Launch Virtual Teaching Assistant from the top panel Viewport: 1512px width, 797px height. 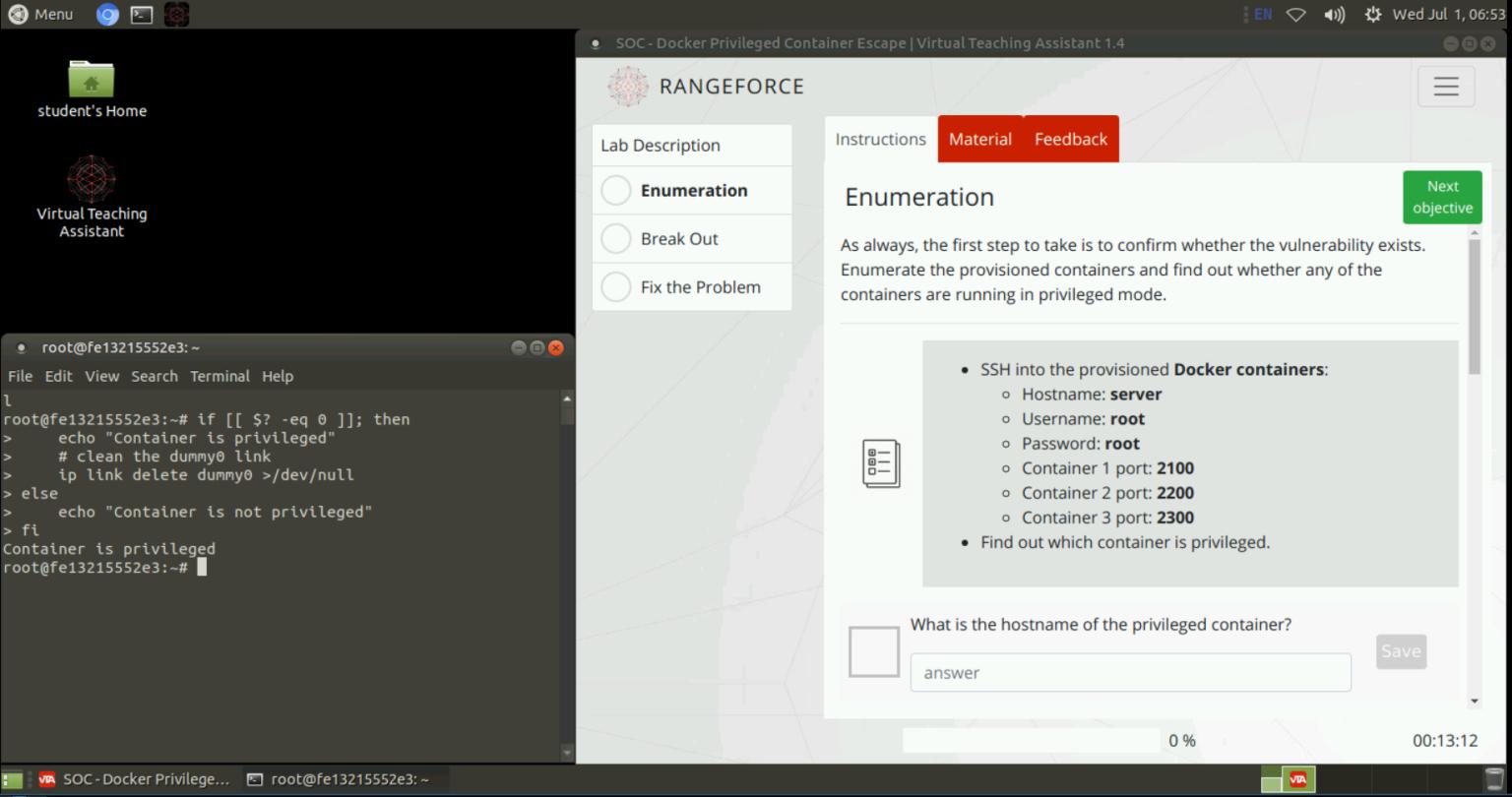(x=176, y=14)
